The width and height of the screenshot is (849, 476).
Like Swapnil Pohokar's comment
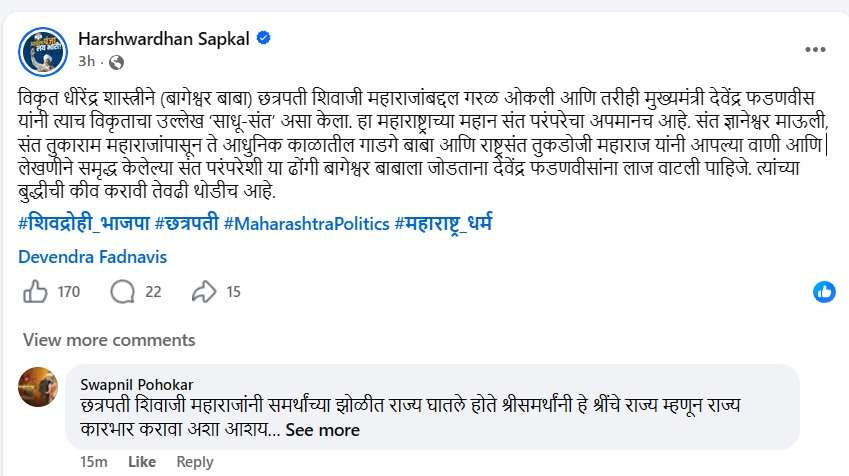coord(142,461)
